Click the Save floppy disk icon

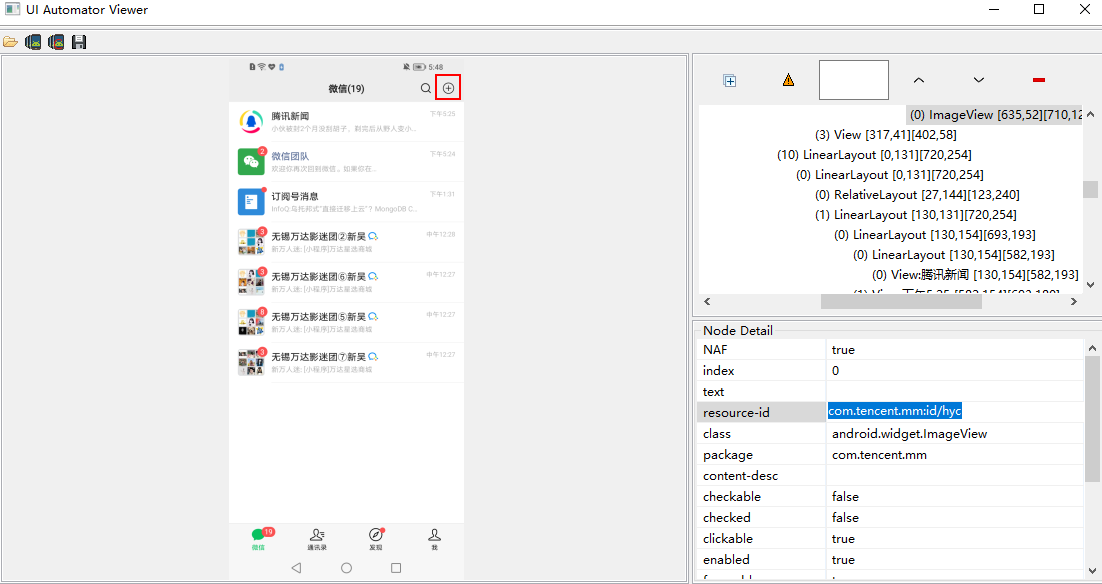point(79,42)
